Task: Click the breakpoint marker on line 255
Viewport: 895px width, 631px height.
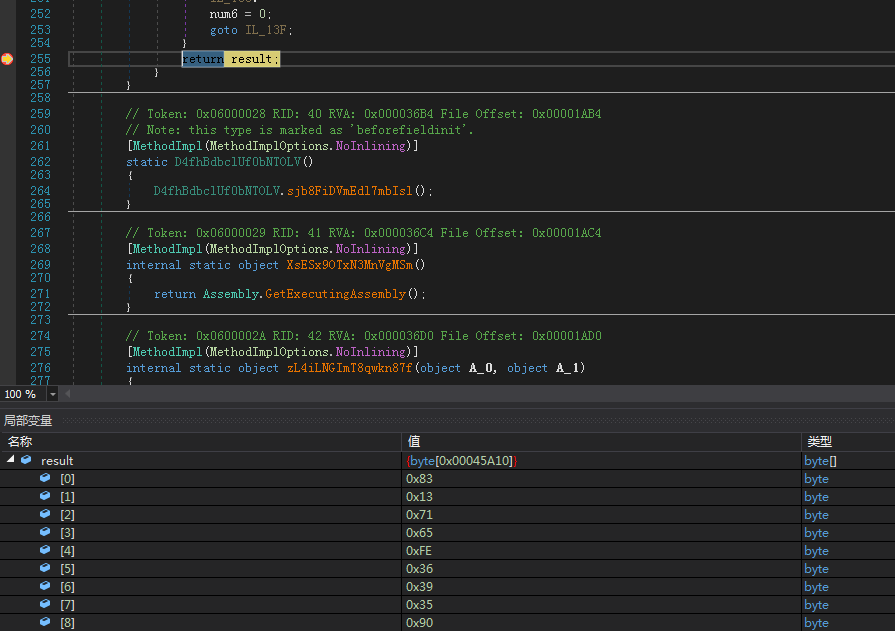Action: [x=7, y=59]
